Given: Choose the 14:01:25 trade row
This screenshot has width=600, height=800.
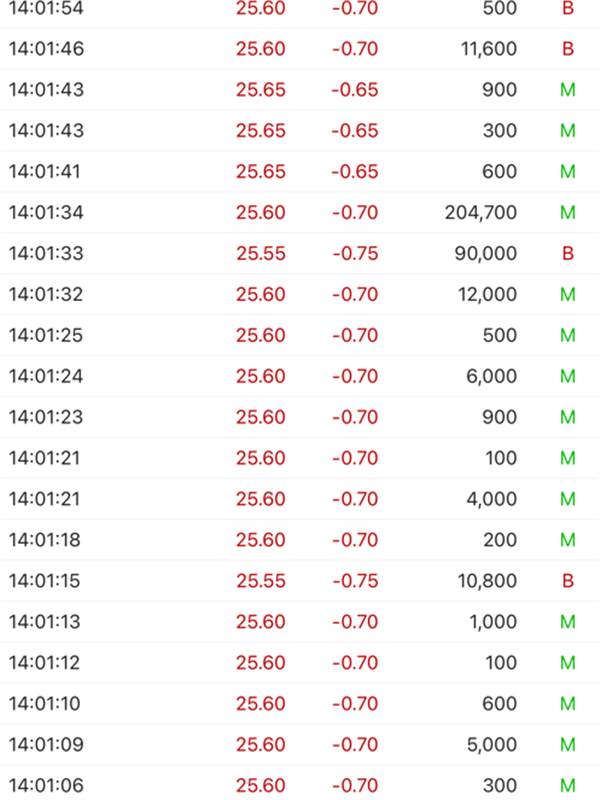Looking at the screenshot, I should click(46, 336).
